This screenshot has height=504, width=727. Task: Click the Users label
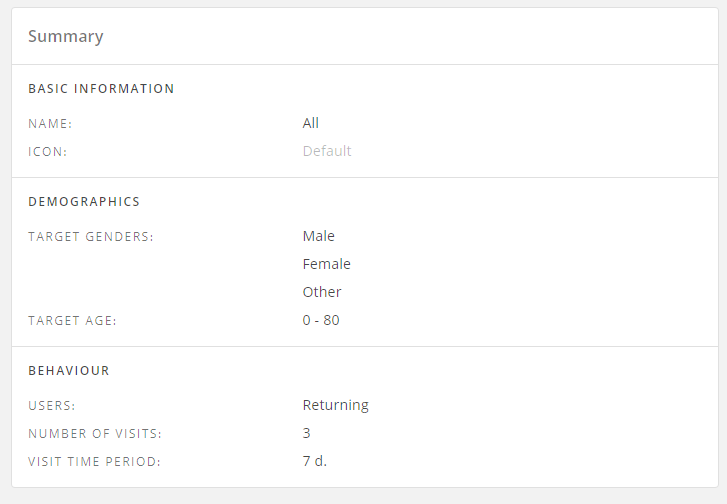click(52, 406)
